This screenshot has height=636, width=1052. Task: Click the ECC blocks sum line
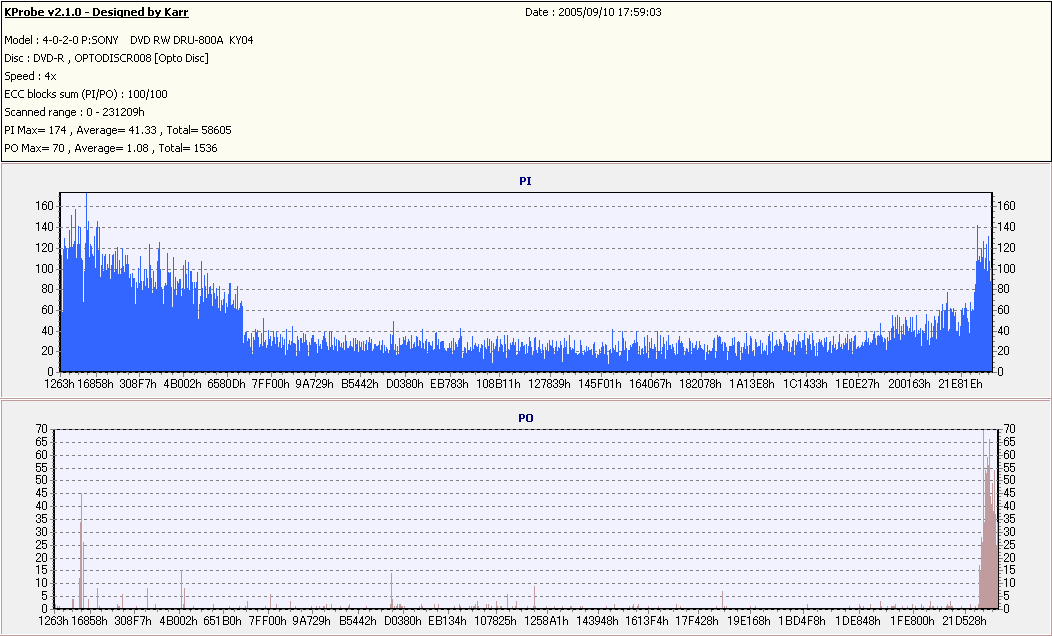86,95
